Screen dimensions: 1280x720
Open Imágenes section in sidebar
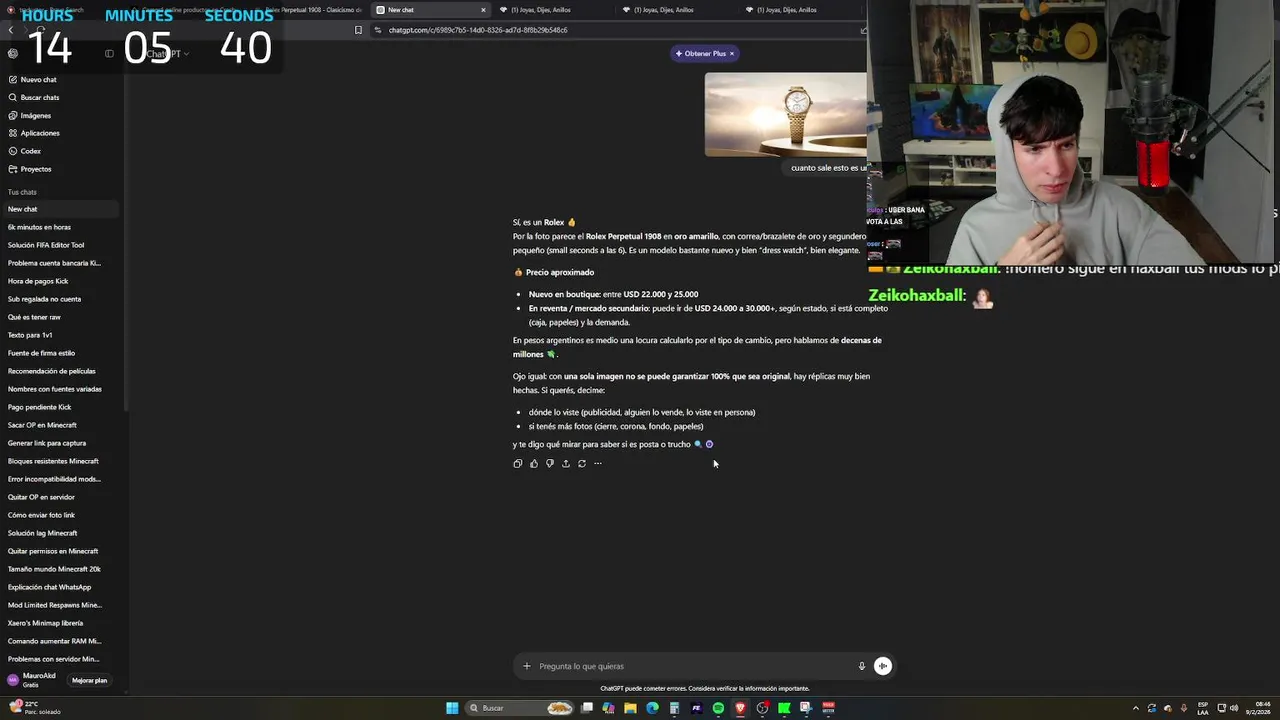[x=36, y=115]
